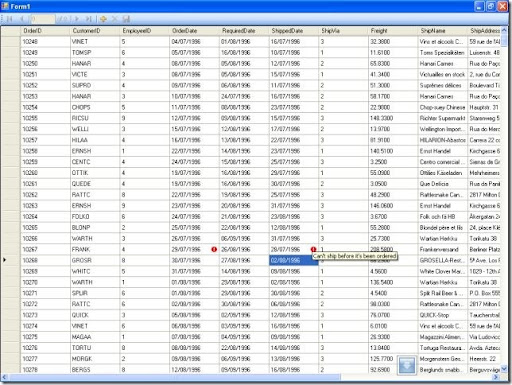Select CustomerID cell TORTU
512x385 pixels.
[95, 348]
